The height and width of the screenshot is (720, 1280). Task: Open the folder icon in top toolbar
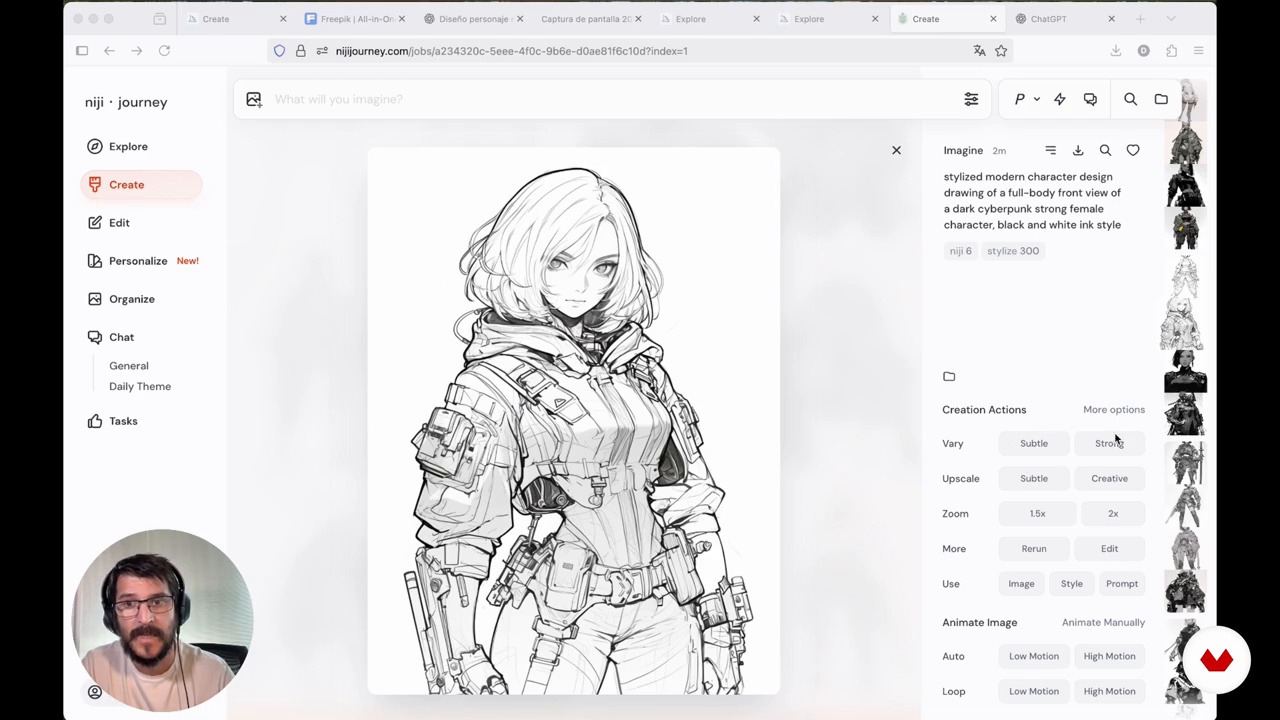(x=1161, y=99)
